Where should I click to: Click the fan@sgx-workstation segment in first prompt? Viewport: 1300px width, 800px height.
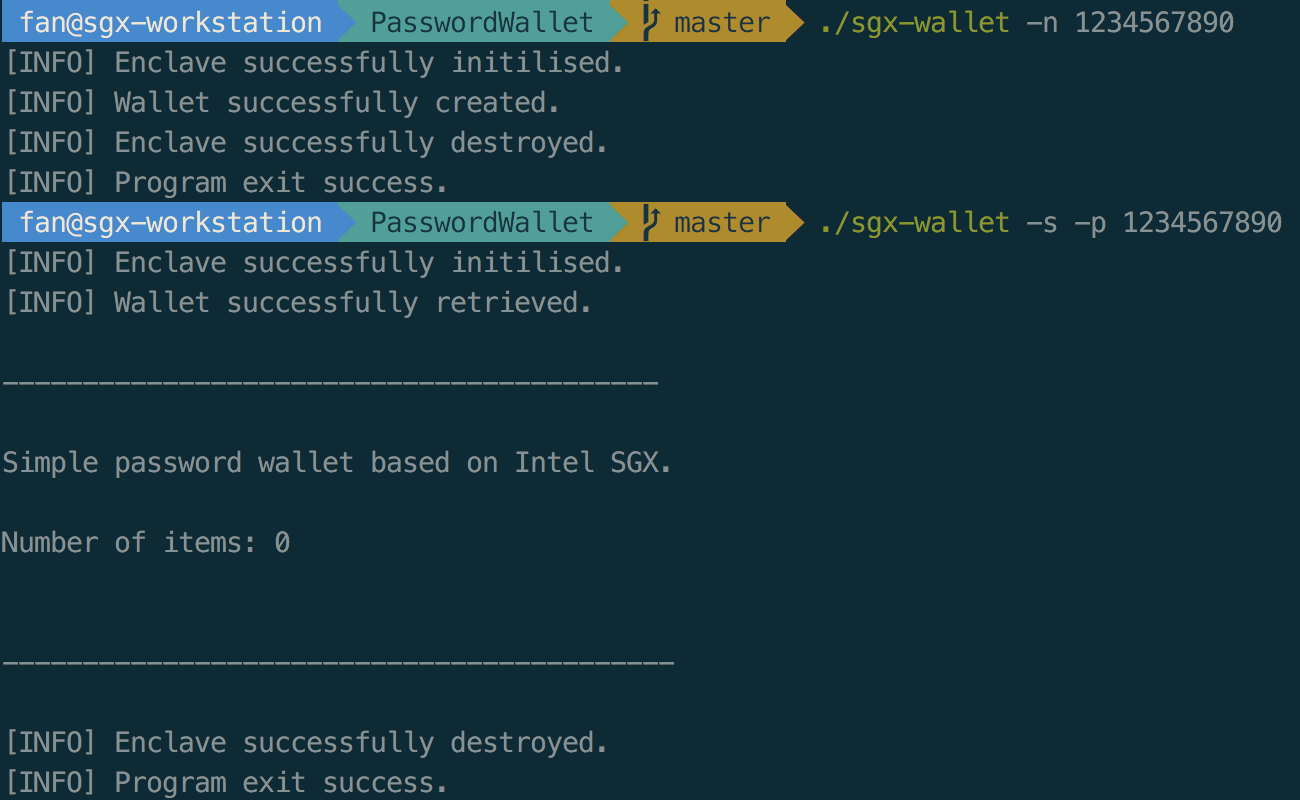pyautogui.click(x=171, y=22)
